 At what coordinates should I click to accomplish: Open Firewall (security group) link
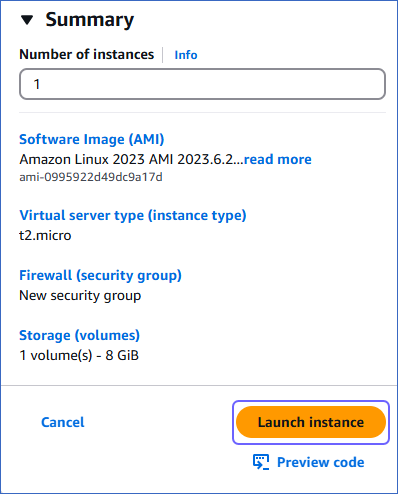coord(100,275)
